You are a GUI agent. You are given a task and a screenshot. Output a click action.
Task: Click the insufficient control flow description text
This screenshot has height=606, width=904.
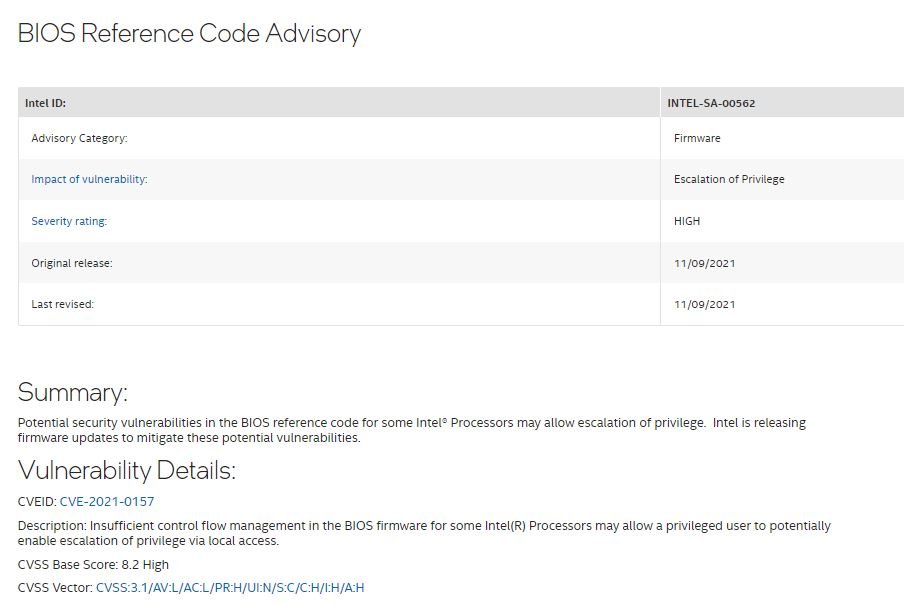coord(424,533)
